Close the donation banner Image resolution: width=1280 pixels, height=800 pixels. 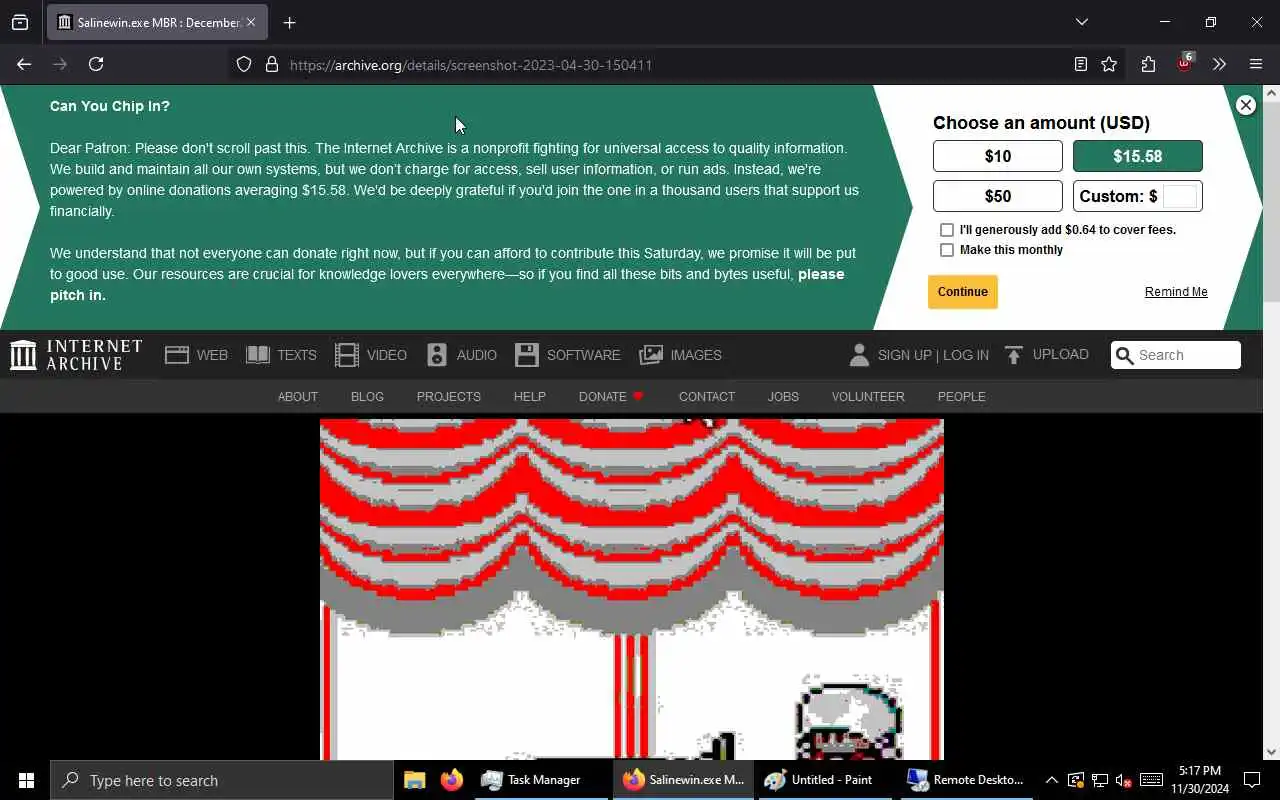pos(1245,105)
